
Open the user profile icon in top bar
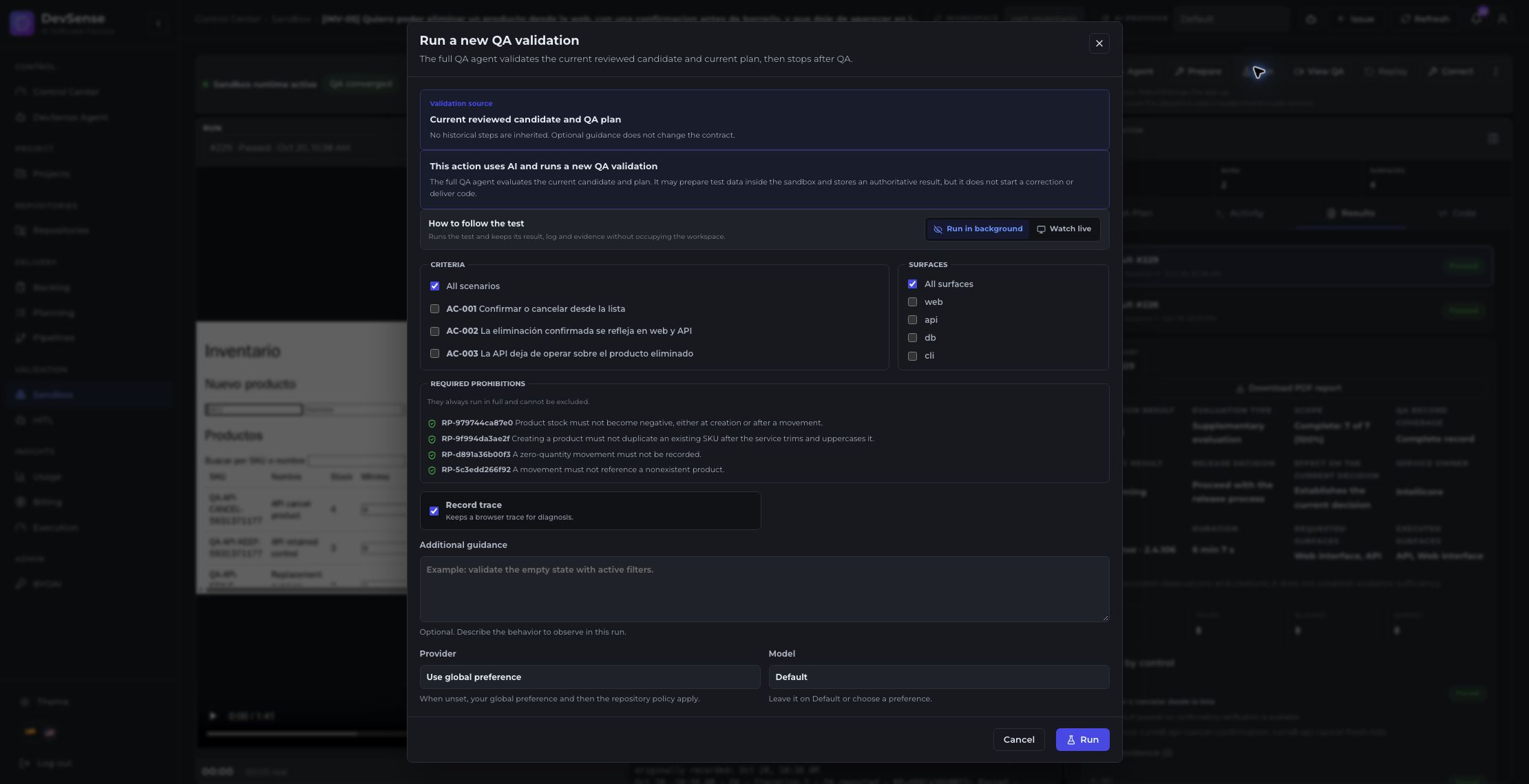pyautogui.click(x=1502, y=19)
